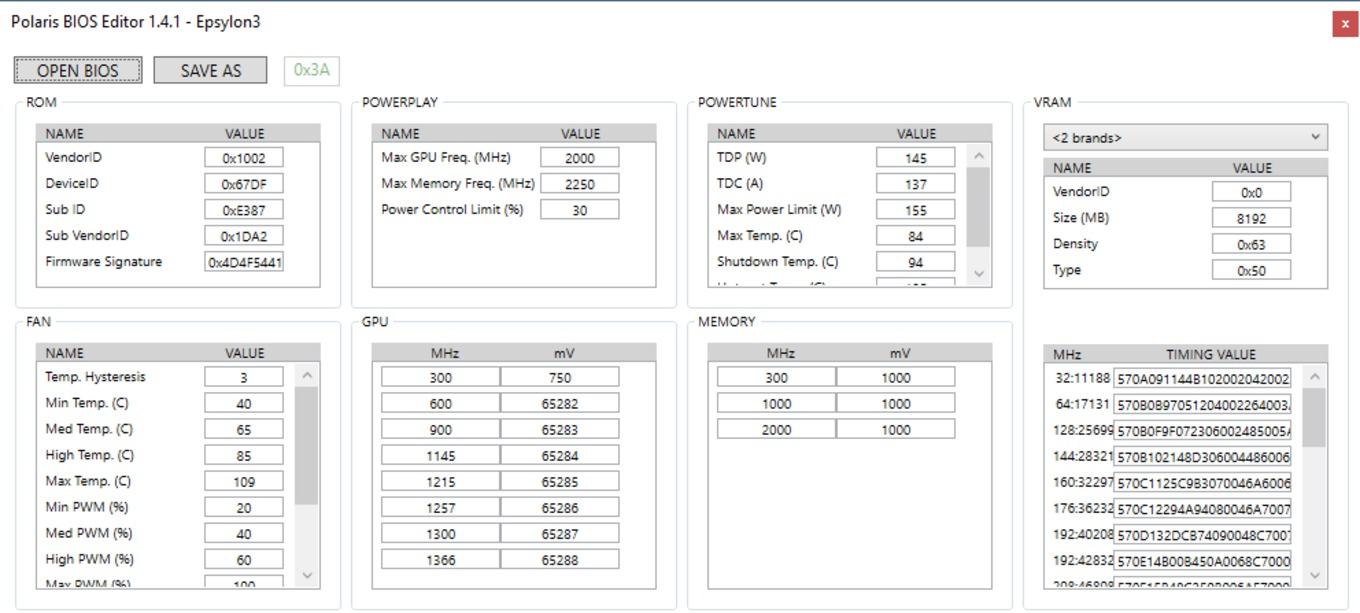Select GPU 1257 MHz cell

pos(441,507)
